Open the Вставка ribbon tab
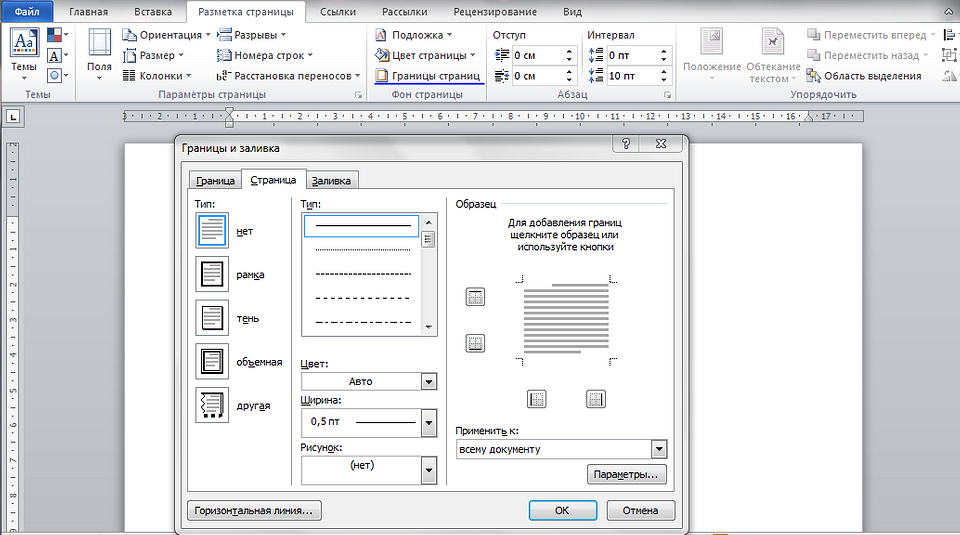The height and width of the screenshot is (535, 960). click(x=151, y=12)
